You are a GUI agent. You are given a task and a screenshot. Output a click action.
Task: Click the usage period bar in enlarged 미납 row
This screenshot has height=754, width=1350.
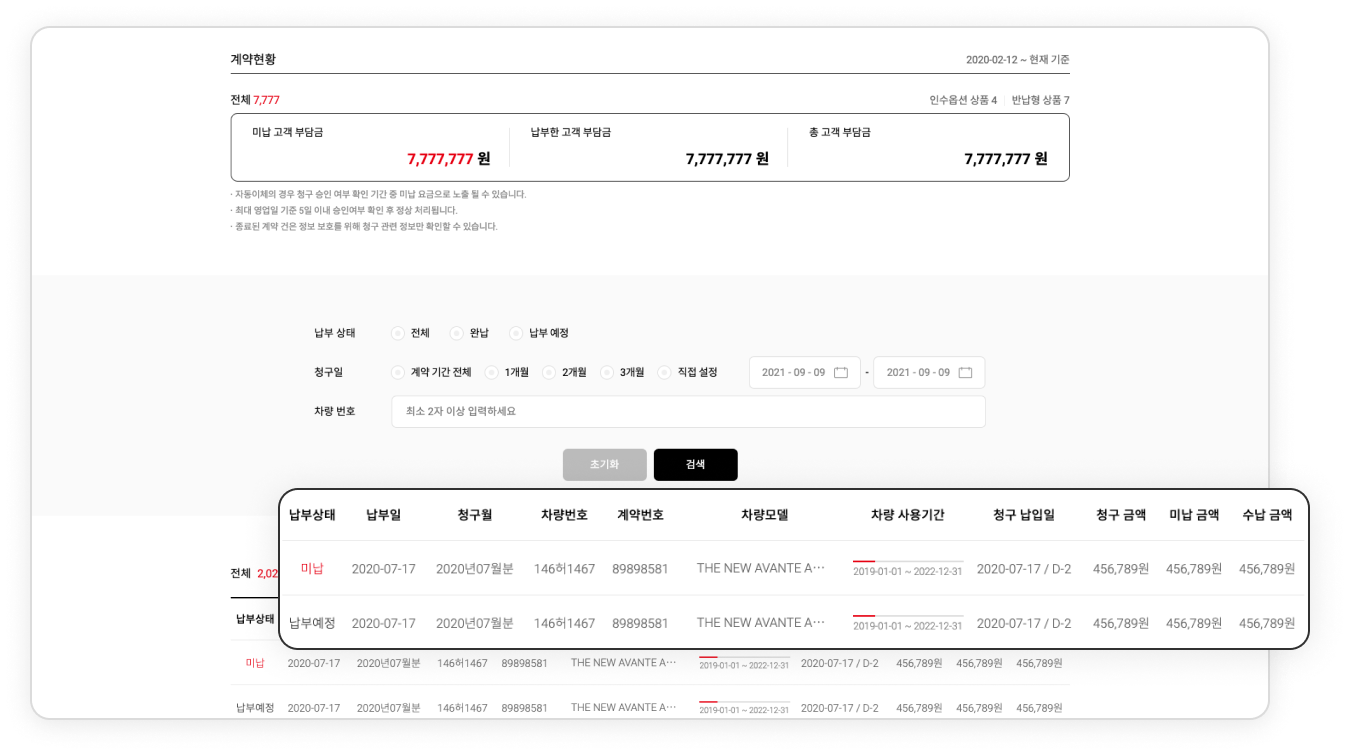908,562
